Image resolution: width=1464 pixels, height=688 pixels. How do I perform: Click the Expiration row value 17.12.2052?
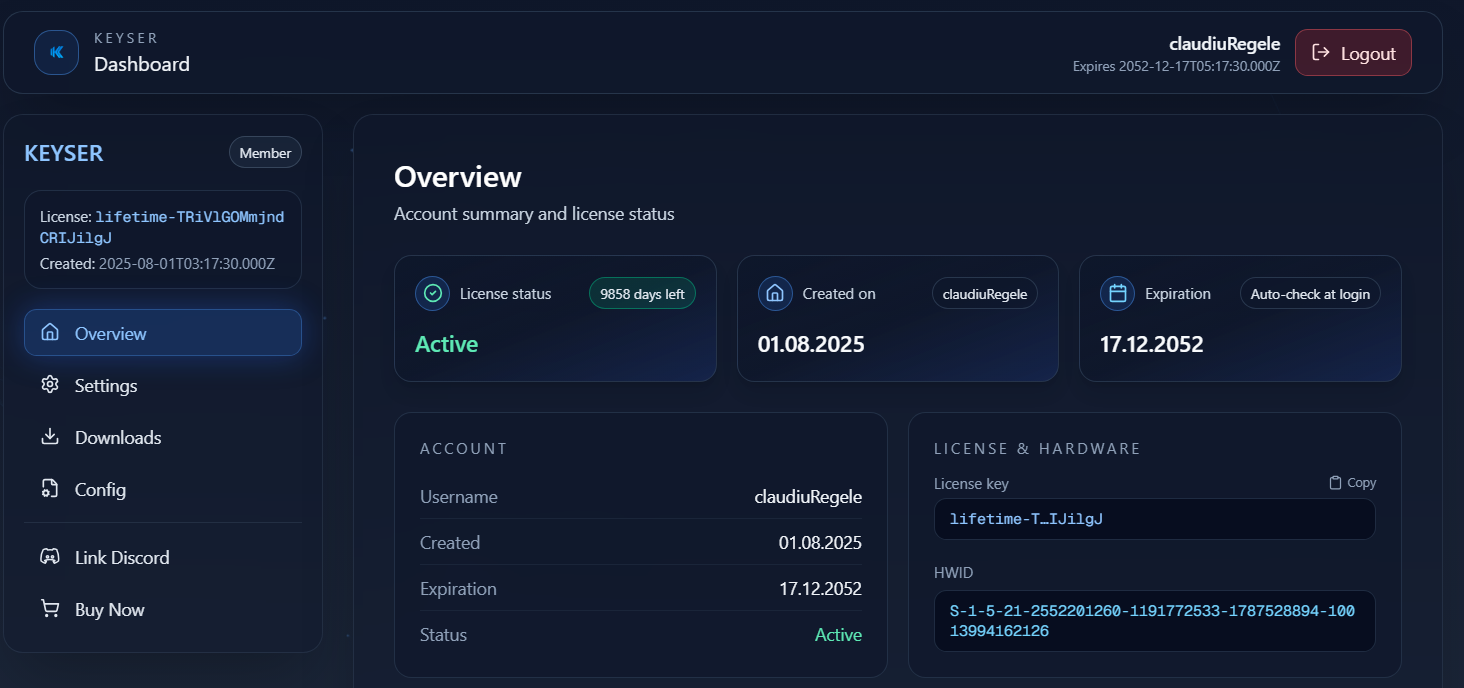point(820,589)
